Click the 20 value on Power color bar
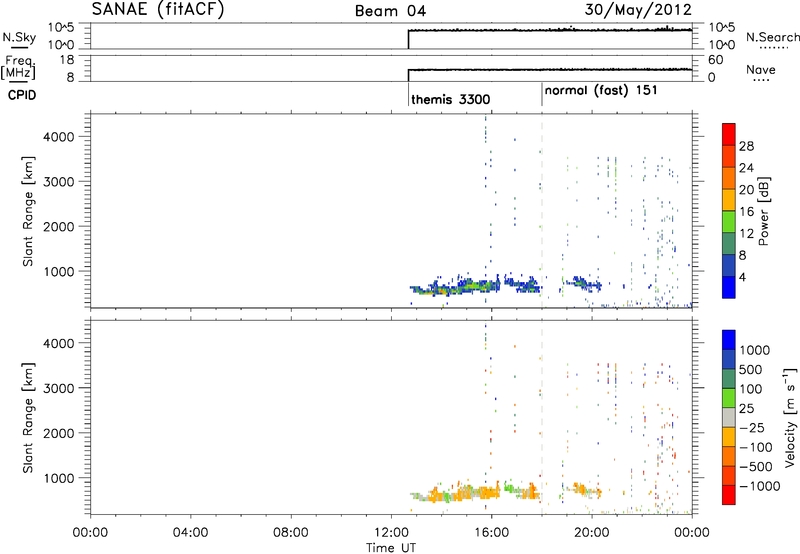The image size is (800, 554). pos(746,190)
